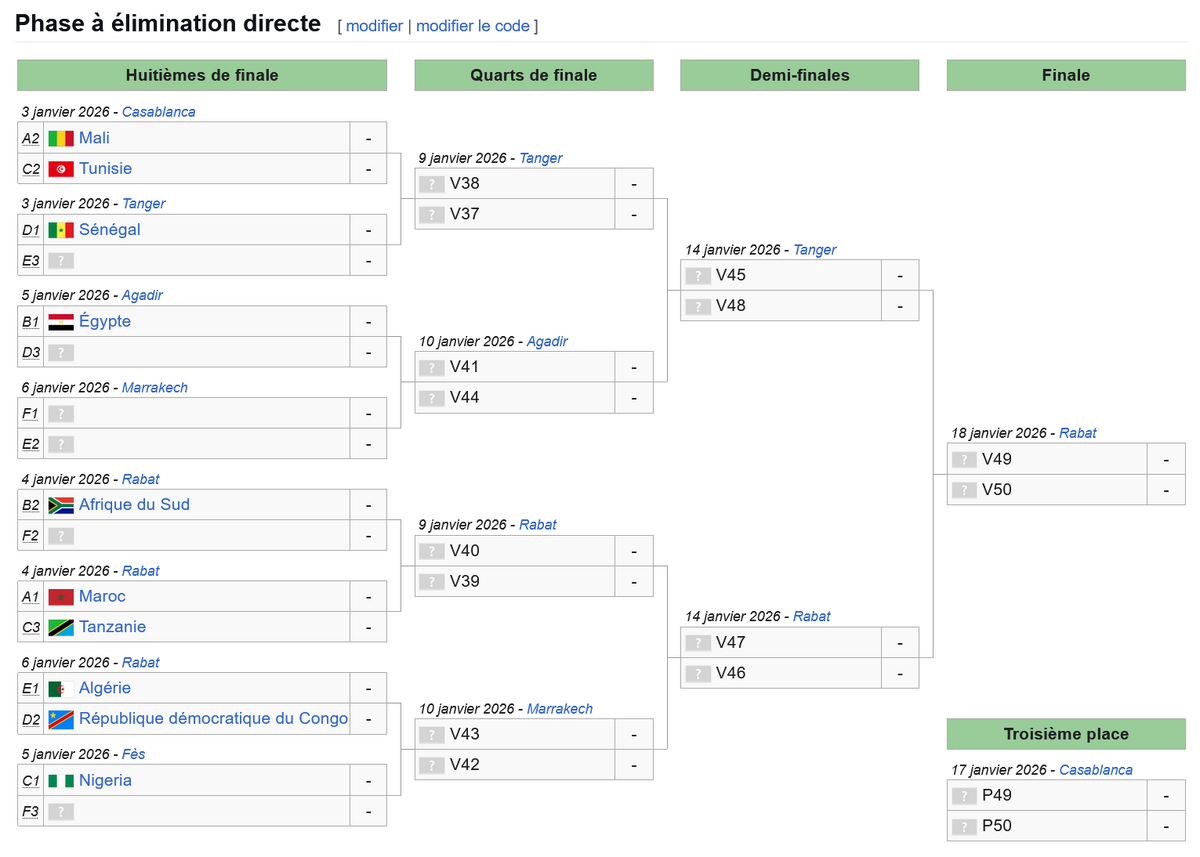Viewport: 1200px width, 857px height.
Task: Click the placeholder flag beside V49
Action: pyautogui.click(x=963, y=460)
